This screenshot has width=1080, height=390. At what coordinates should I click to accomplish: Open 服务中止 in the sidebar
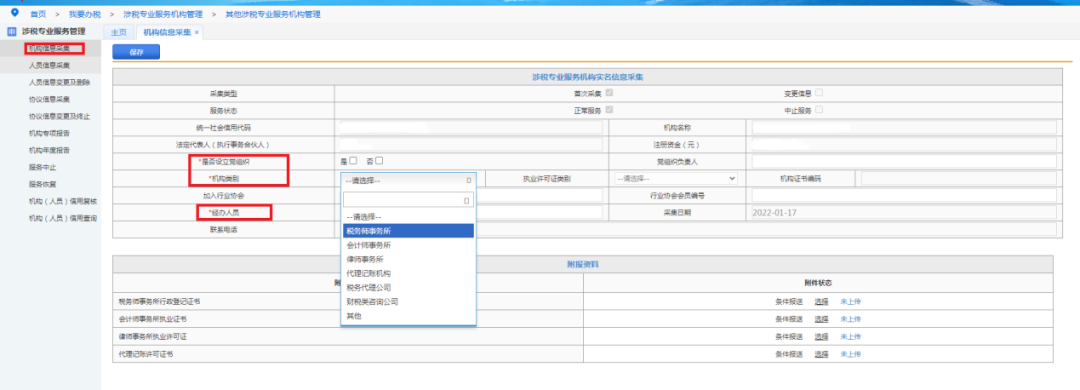[42, 167]
